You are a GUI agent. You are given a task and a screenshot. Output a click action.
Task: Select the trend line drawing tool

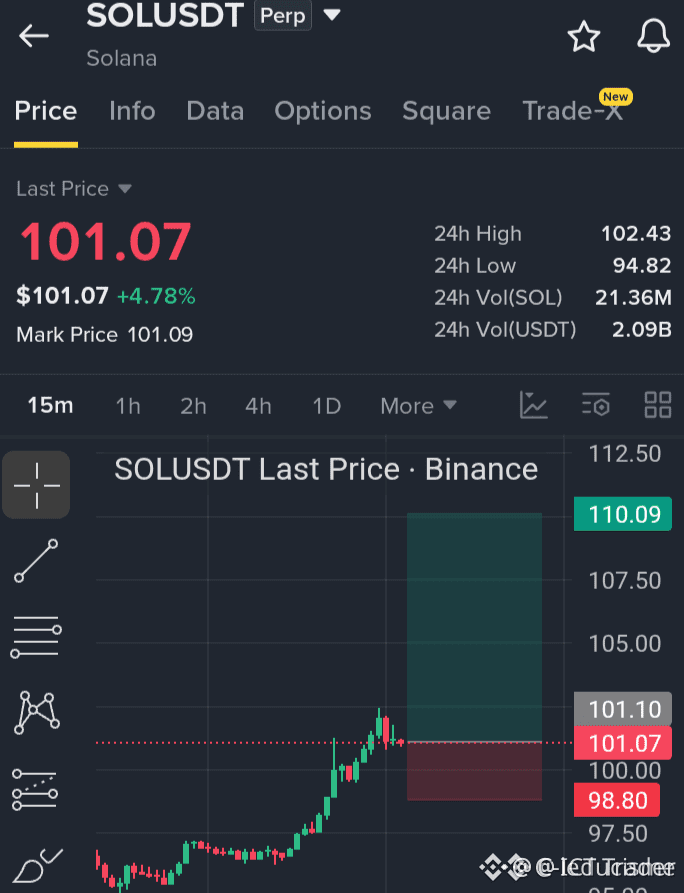36,561
